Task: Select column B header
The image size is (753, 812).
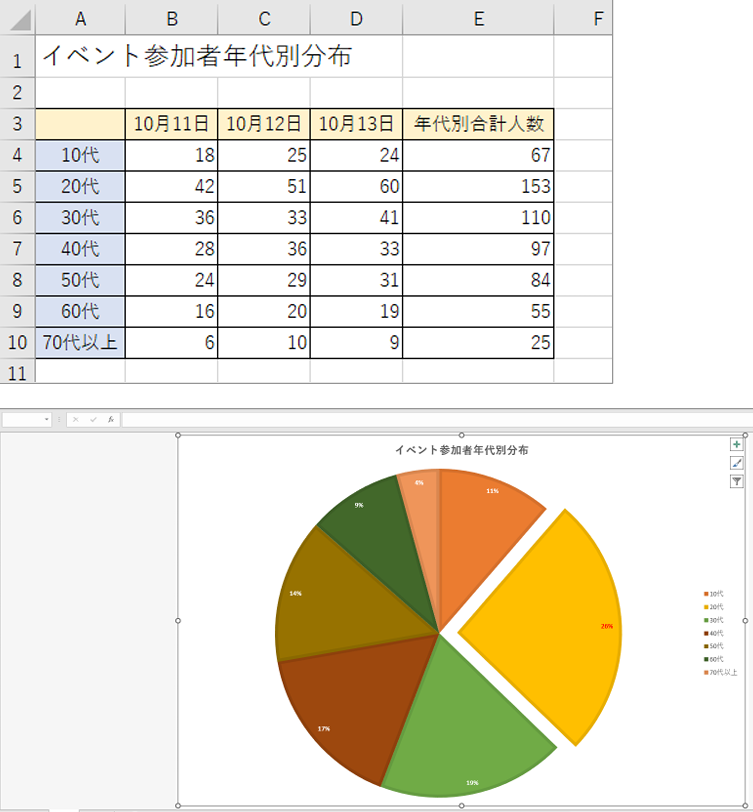Action: tap(171, 17)
